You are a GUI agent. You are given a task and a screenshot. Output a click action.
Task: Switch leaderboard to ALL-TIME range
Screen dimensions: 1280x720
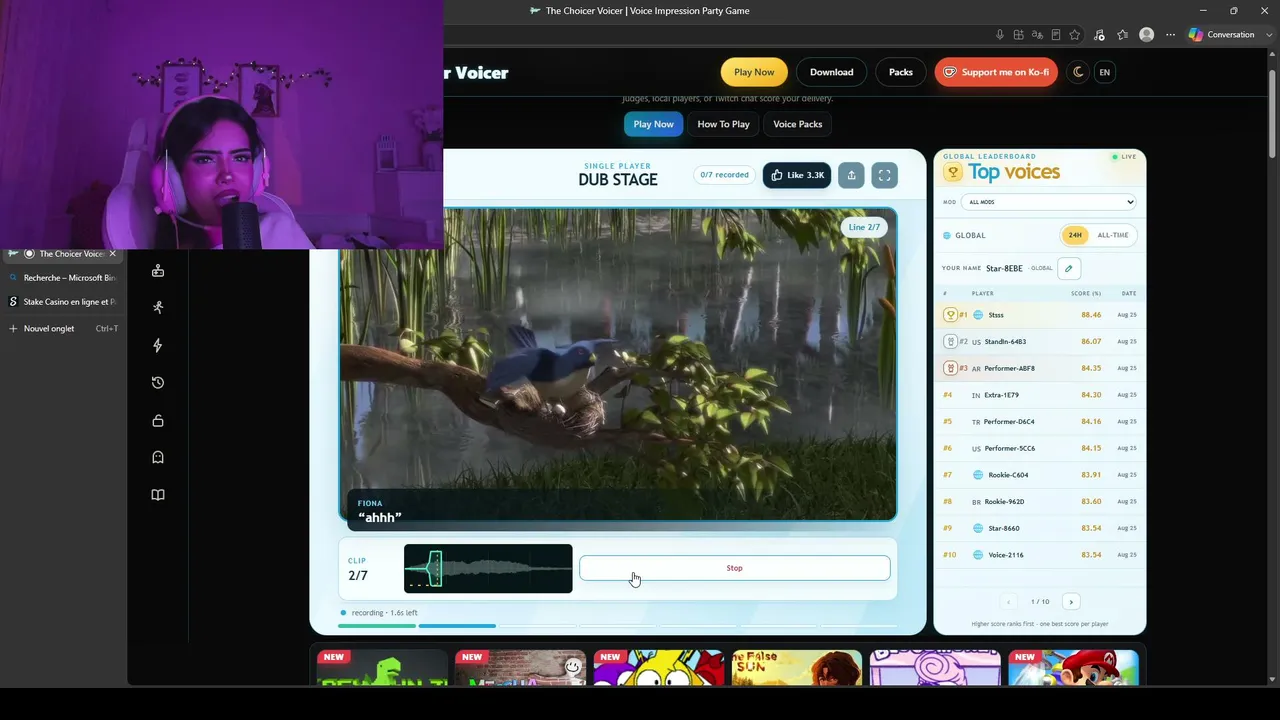click(x=1113, y=235)
